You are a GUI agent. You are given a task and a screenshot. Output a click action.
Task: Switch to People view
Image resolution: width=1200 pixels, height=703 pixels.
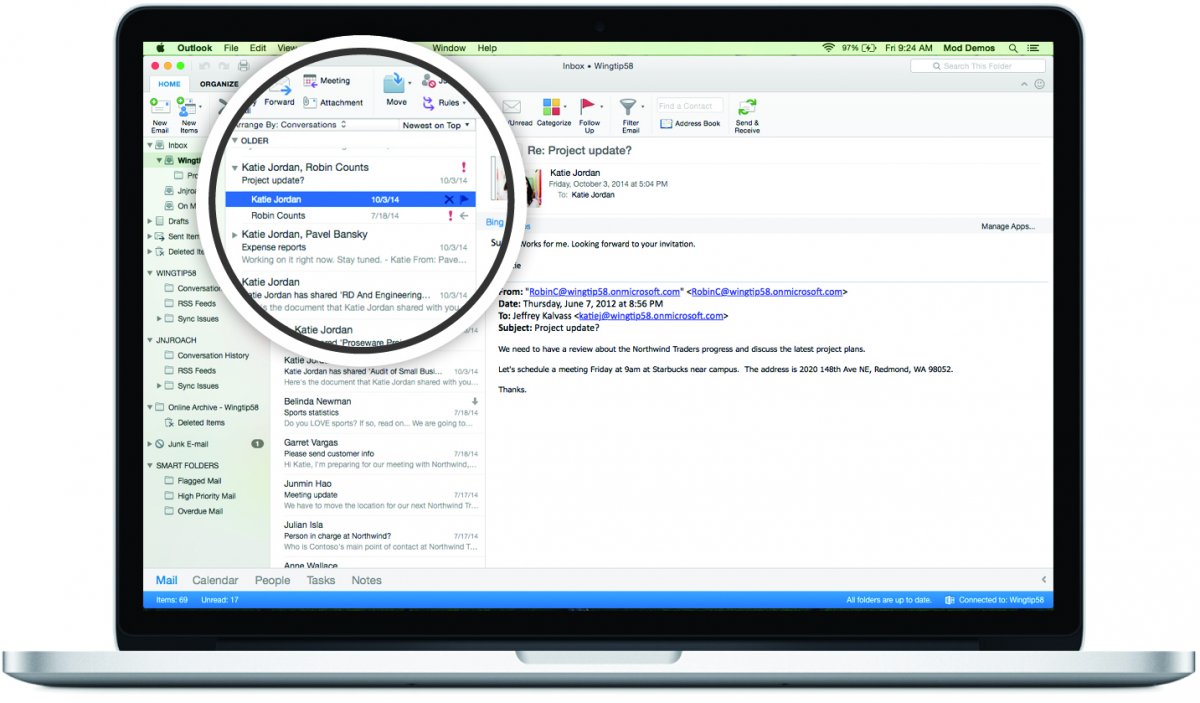[272, 580]
